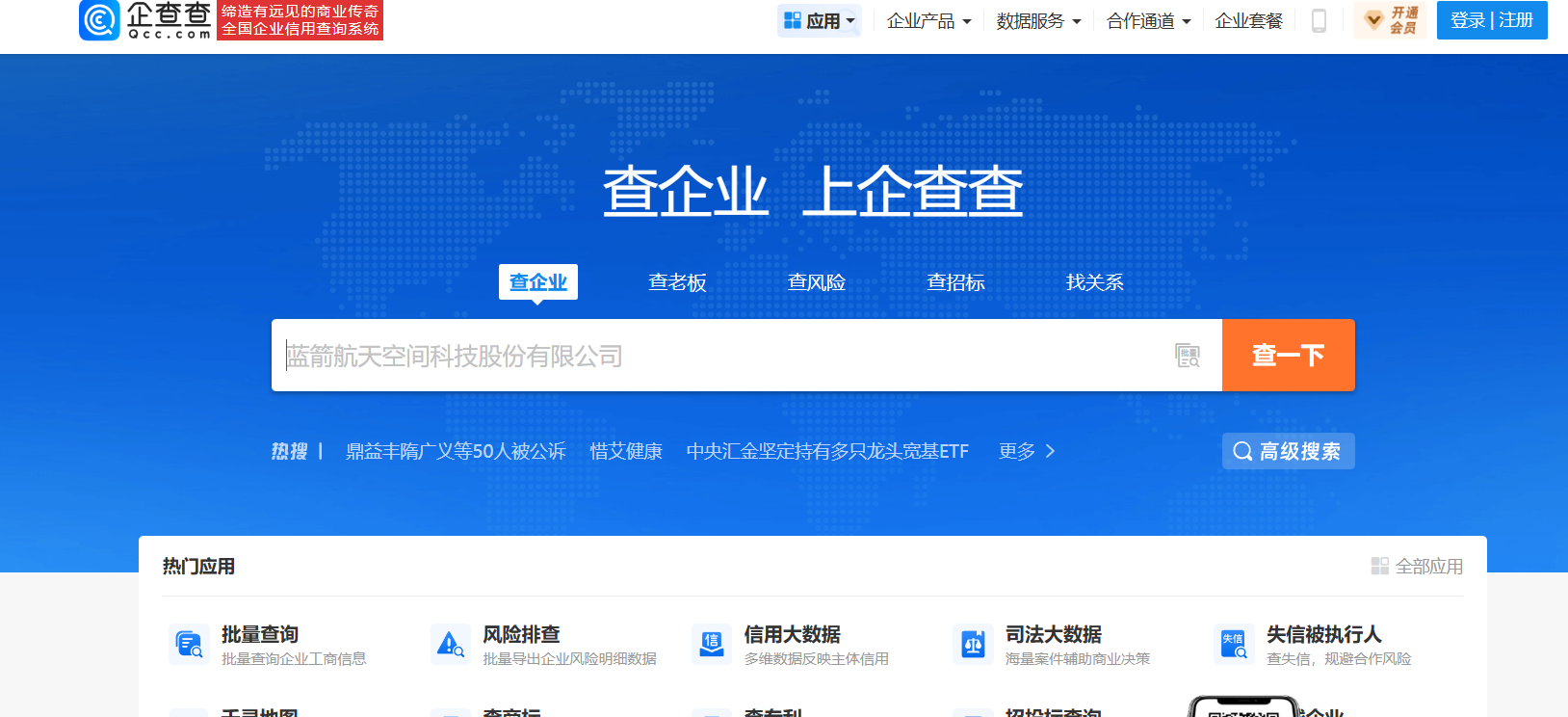Select the 找关系 tab
The width and height of the screenshot is (1568, 717).
click(x=1094, y=282)
